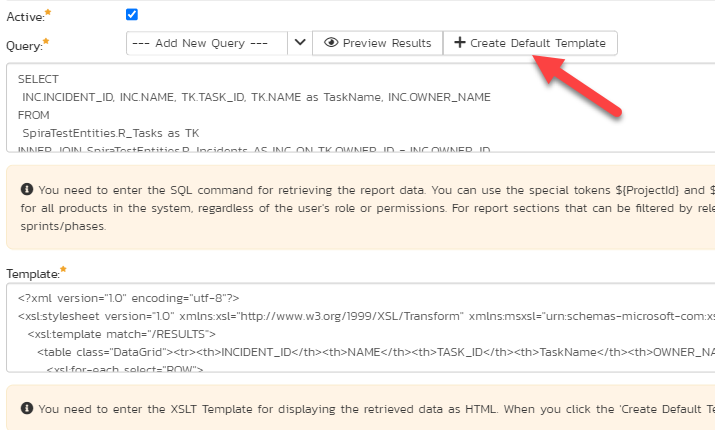
Task: Click the chevron arrow beside Add New Query
Action: [x=299, y=43]
